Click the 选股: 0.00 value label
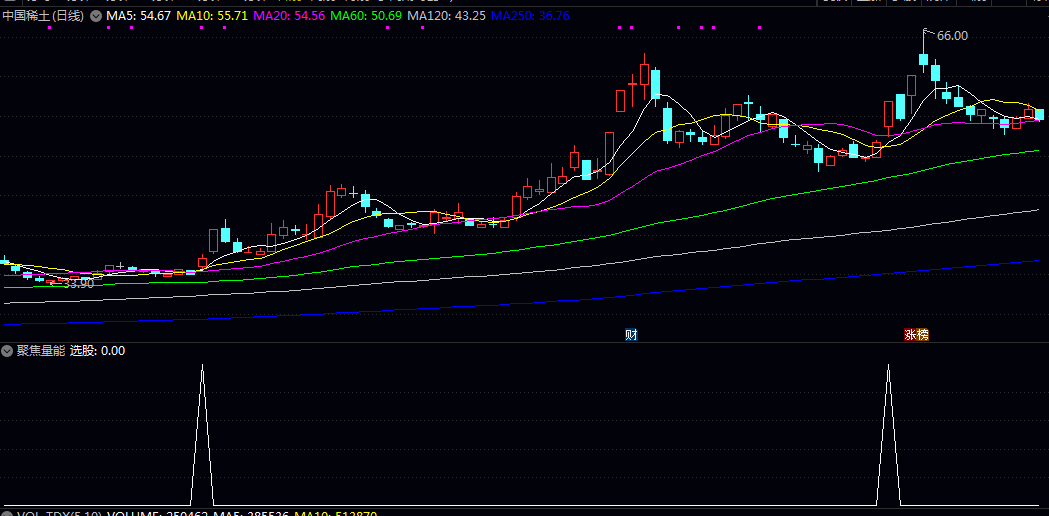Viewport: 1049px width, 516px height. click(x=97, y=351)
